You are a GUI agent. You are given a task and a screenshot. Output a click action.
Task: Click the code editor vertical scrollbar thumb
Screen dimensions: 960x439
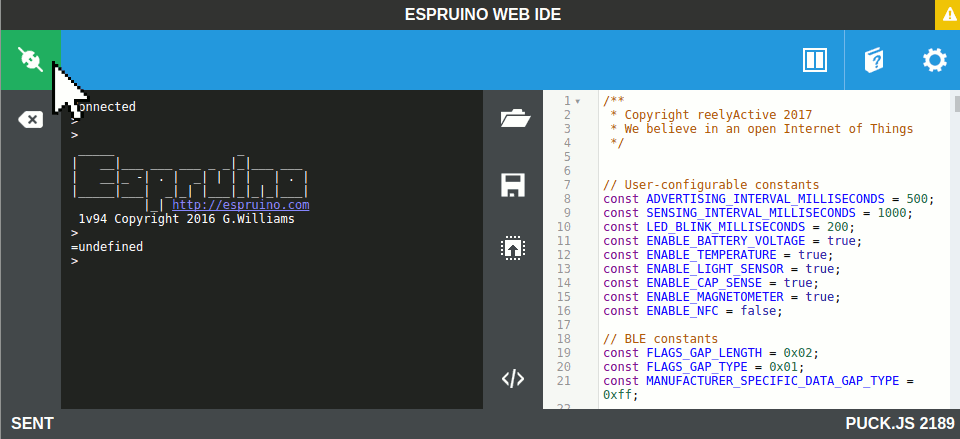click(957, 103)
